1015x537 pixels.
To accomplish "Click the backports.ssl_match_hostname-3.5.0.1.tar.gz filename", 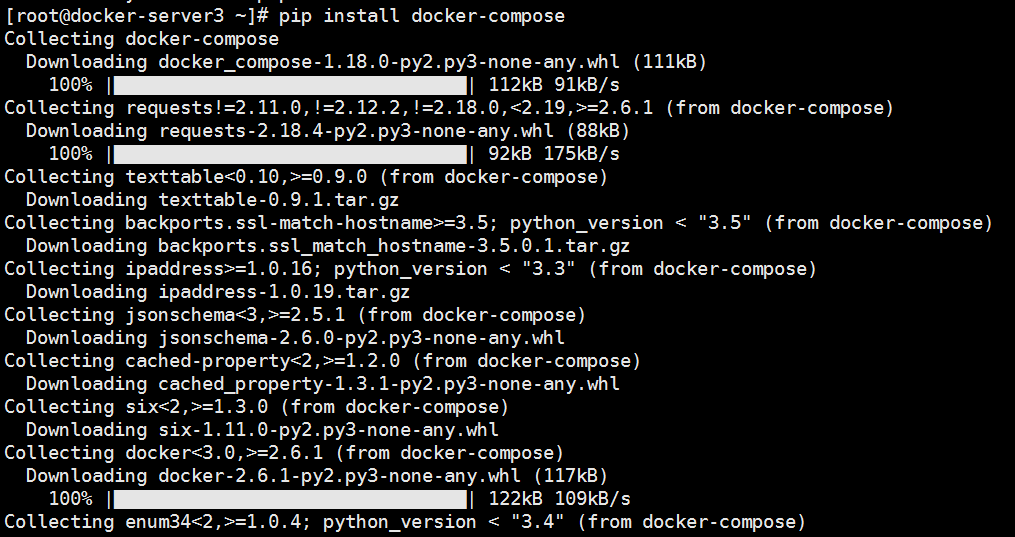I will click(394, 246).
